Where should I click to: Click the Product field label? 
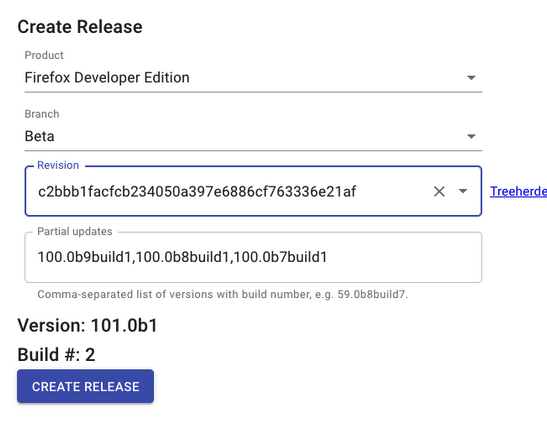pos(44,55)
